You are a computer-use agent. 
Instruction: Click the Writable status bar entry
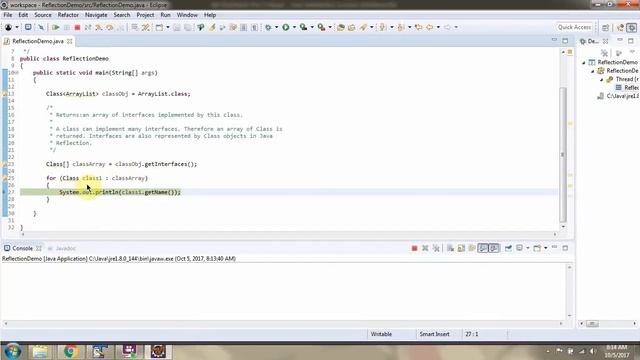click(x=381, y=334)
